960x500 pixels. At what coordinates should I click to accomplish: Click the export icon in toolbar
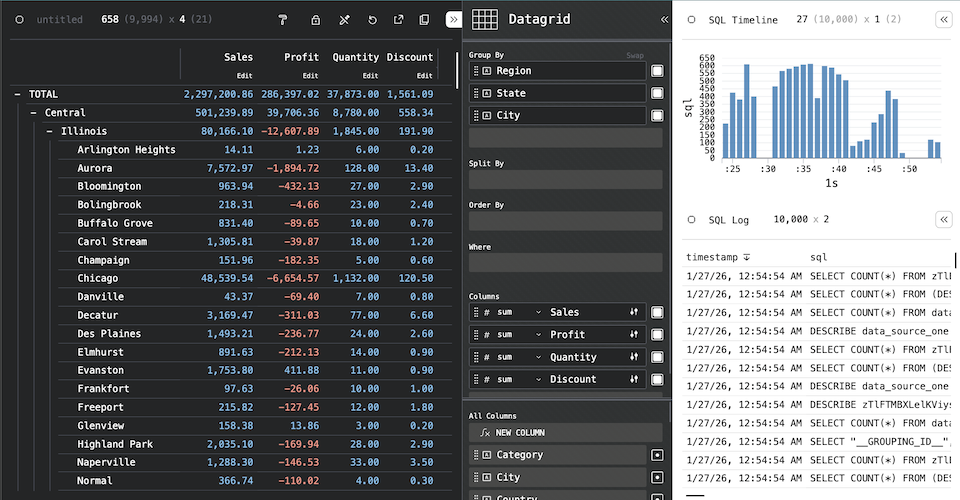pyautogui.click(x=398, y=20)
